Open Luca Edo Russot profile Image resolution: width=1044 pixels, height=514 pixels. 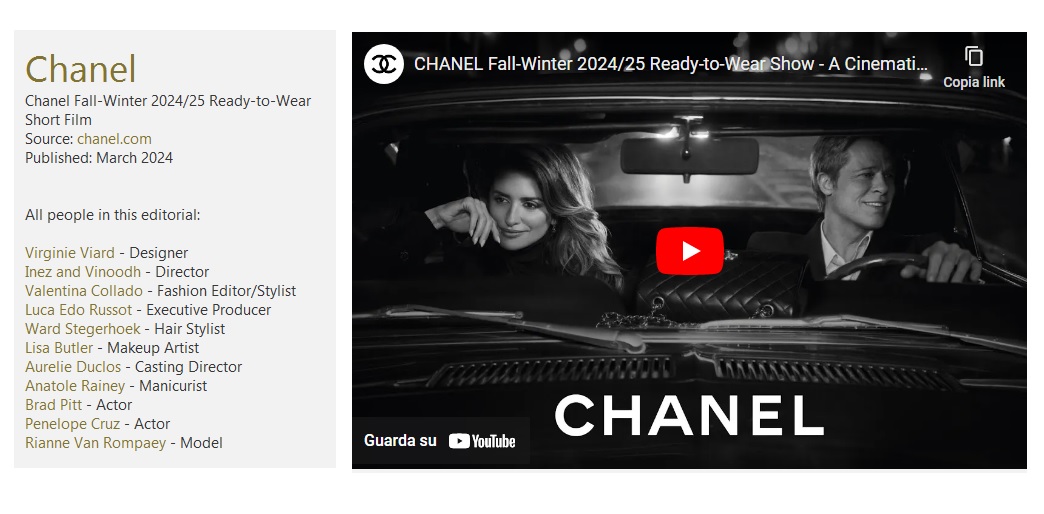click(79, 310)
